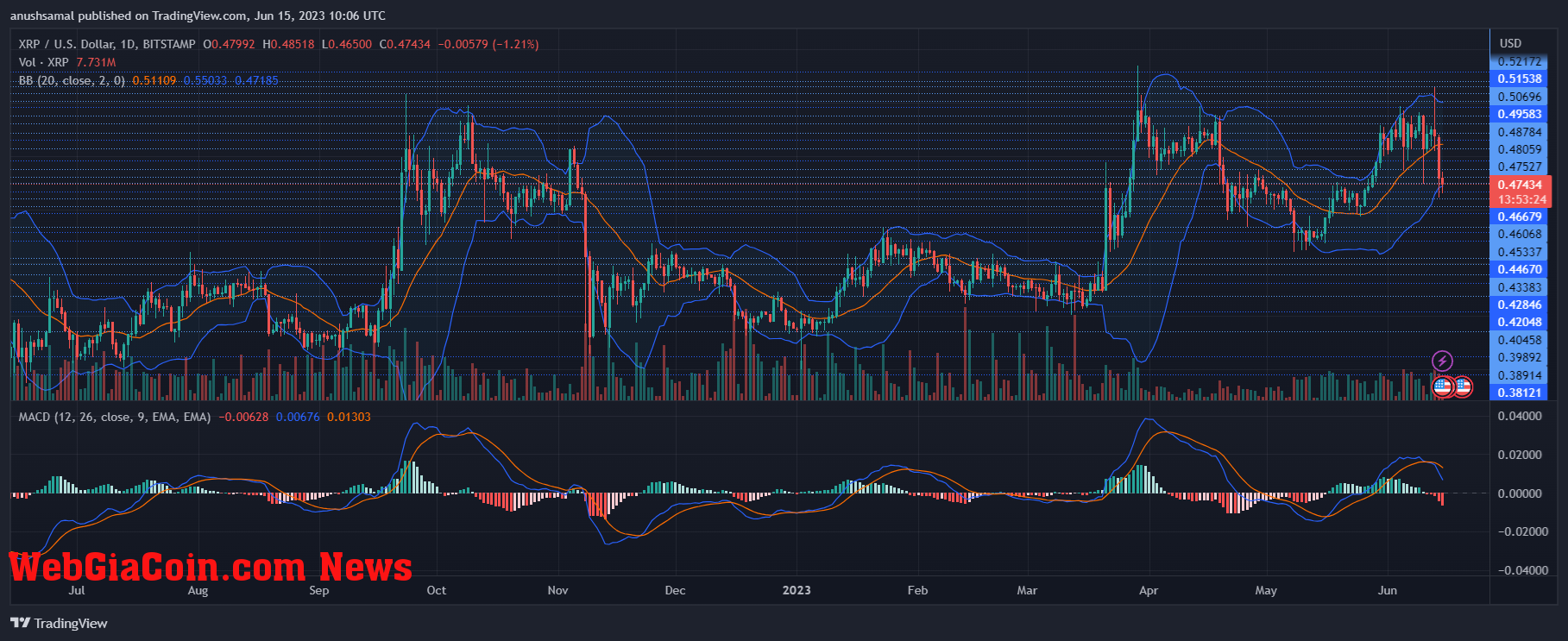1568x641 pixels.
Task: Click the BB basis value 0.51109
Action: (154, 80)
